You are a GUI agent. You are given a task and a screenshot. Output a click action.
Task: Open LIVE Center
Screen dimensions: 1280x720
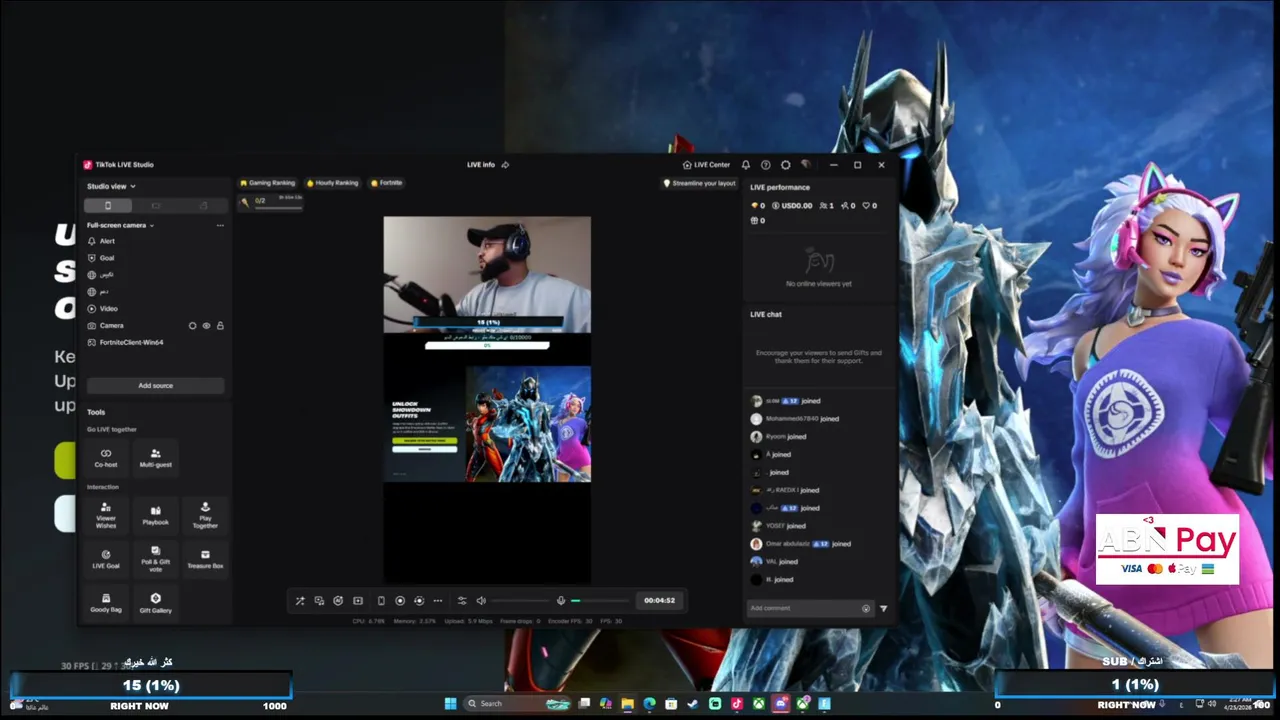pyautogui.click(x=706, y=165)
